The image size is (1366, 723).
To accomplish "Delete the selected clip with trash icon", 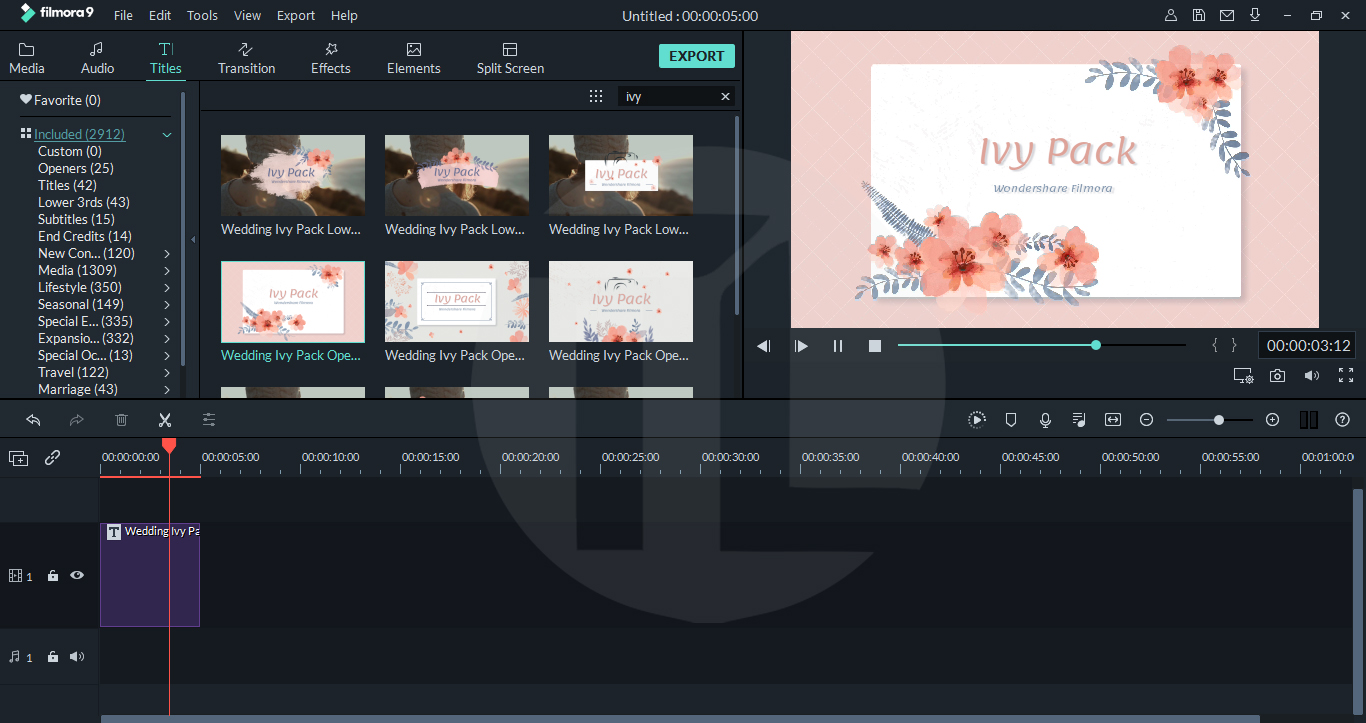I will click(121, 419).
